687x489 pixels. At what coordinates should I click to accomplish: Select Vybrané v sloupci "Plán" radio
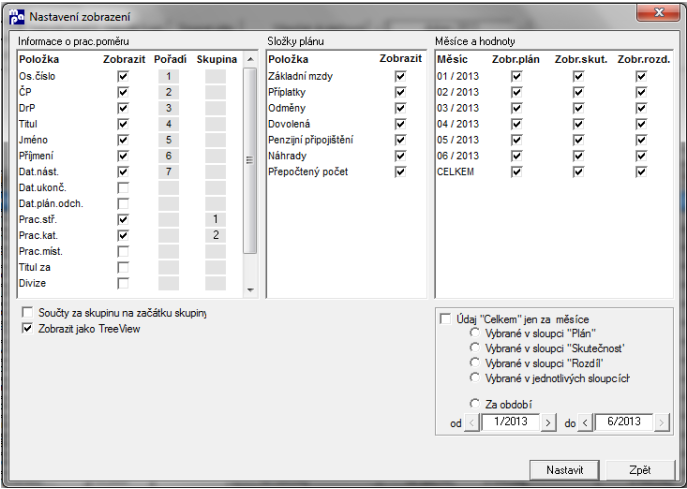(x=475, y=333)
